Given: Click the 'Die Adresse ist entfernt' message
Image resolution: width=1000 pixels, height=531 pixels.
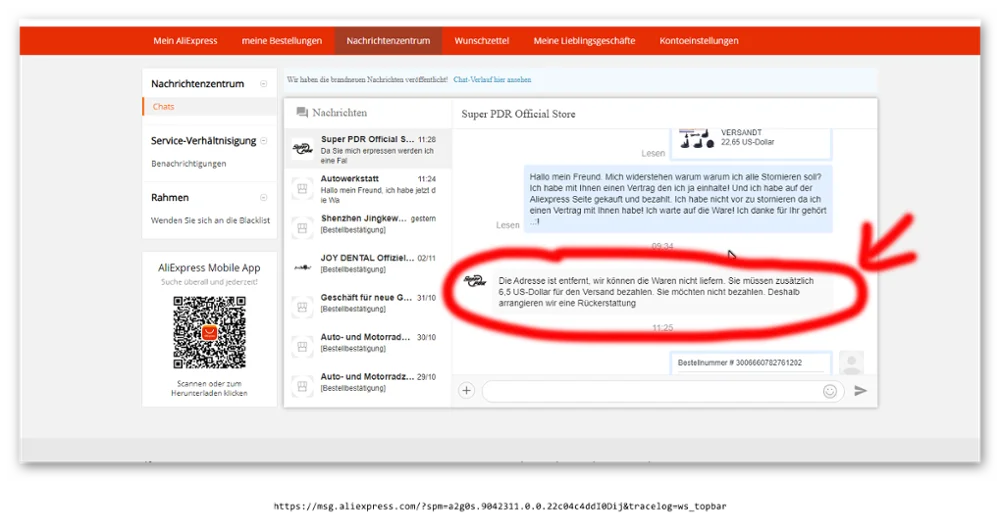Looking at the screenshot, I should (662, 292).
